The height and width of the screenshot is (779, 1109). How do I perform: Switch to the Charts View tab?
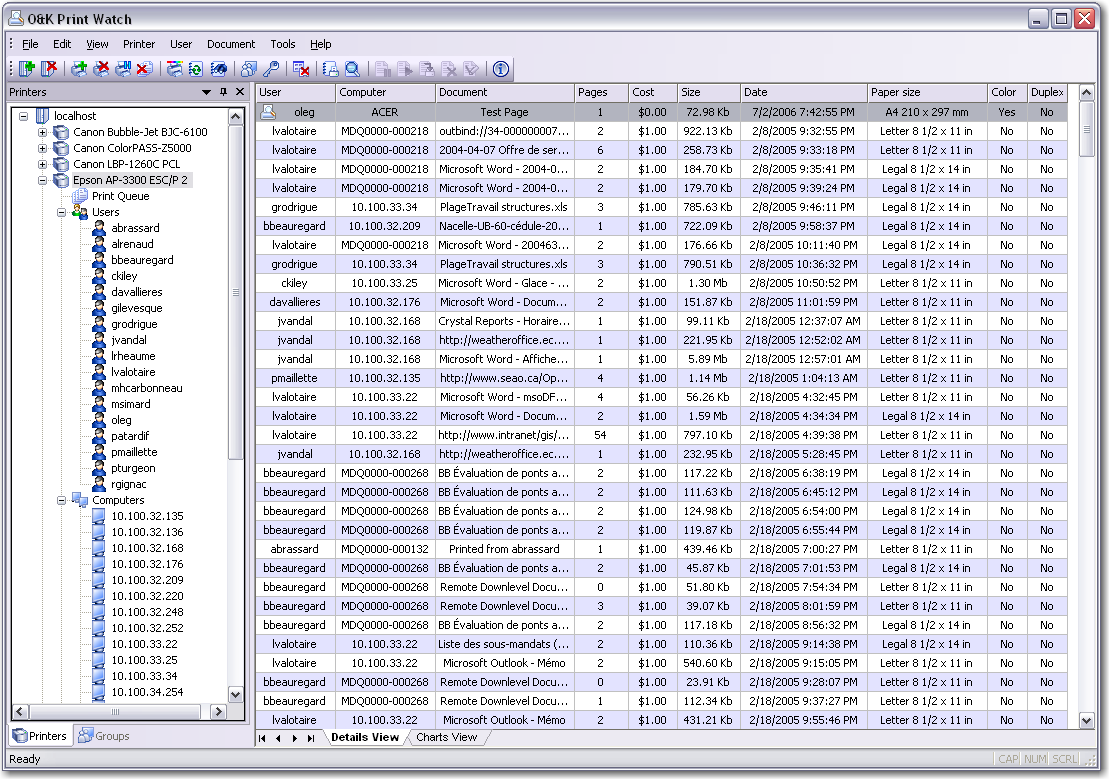[x=446, y=737]
